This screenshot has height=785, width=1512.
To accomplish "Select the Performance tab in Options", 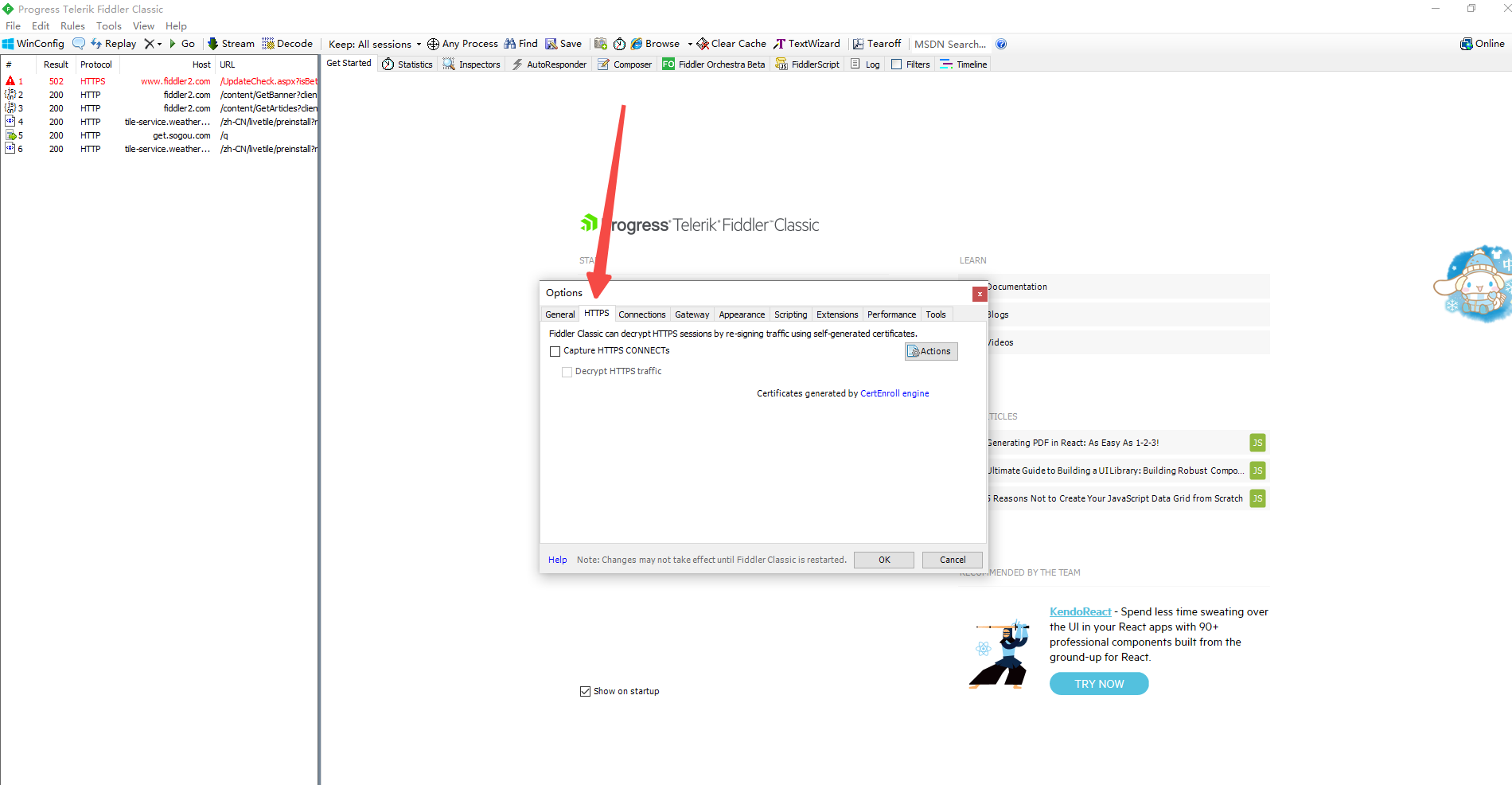I will (x=892, y=314).
